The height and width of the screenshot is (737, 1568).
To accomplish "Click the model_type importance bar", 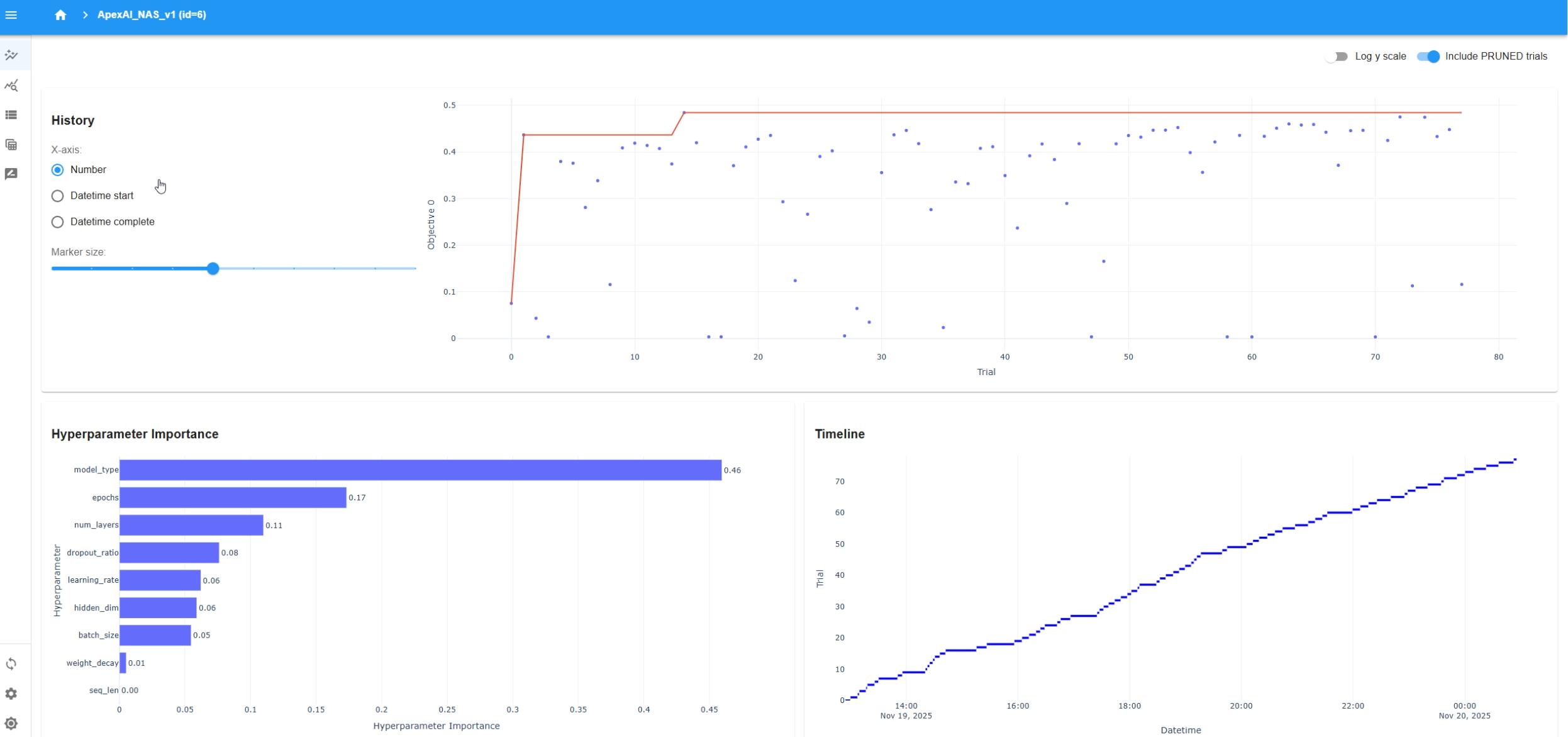I will click(420, 470).
